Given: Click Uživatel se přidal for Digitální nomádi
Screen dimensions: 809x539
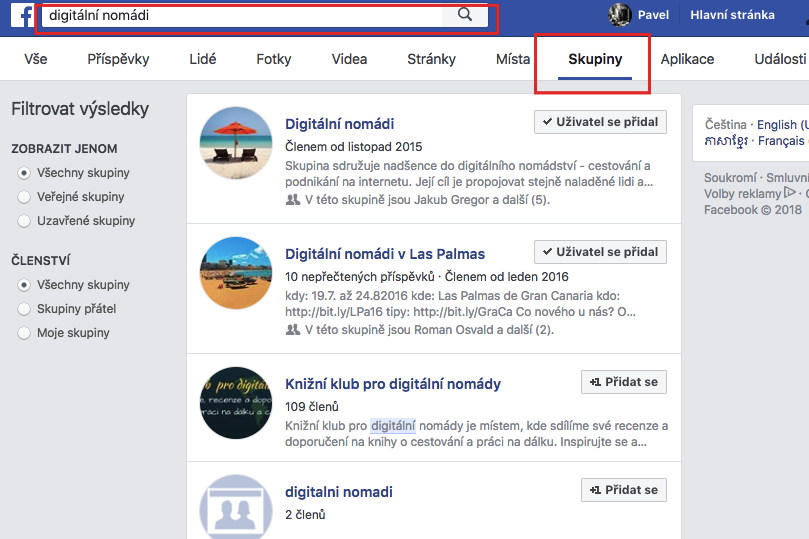Looking at the screenshot, I should (600, 122).
